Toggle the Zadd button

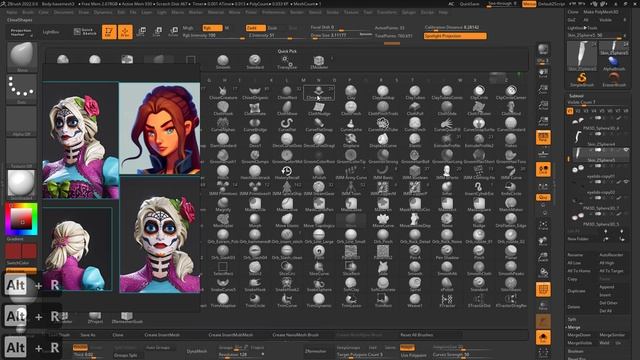coord(255,28)
